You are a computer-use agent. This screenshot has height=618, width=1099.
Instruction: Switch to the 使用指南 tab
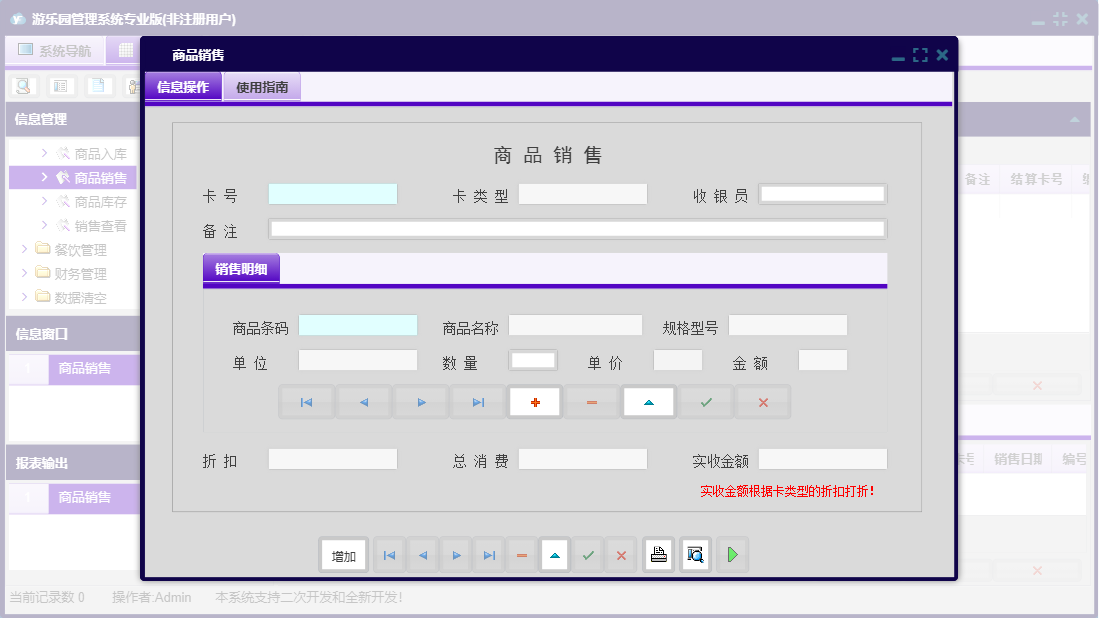(261, 86)
